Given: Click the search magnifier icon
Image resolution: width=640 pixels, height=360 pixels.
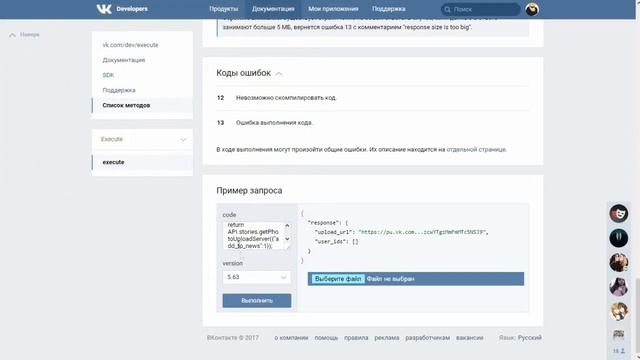Looking at the screenshot, I should pyautogui.click(x=447, y=9).
